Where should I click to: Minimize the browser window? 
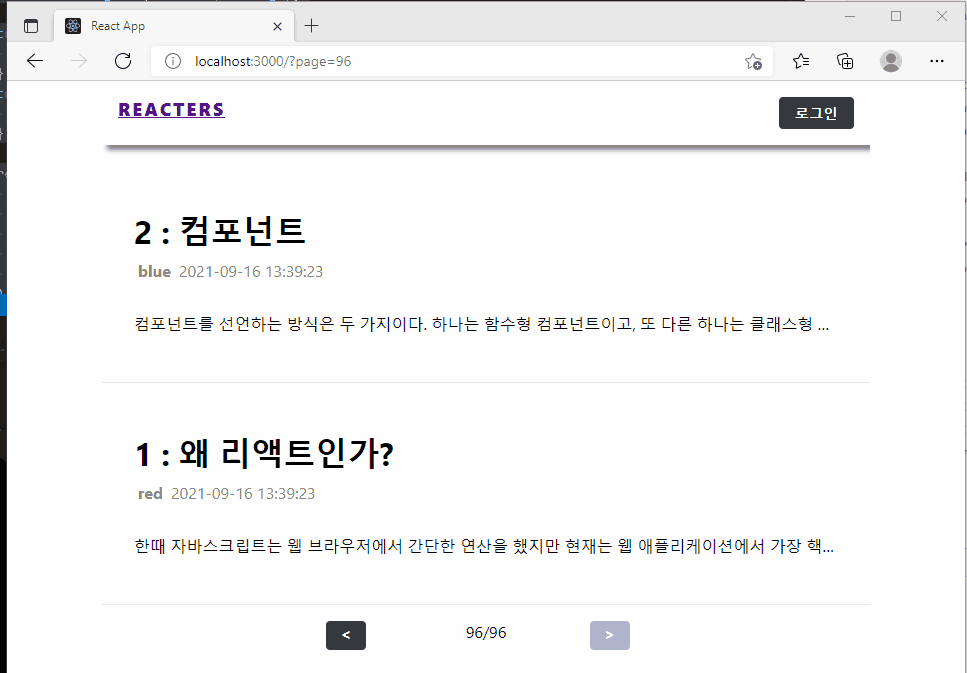click(x=850, y=17)
